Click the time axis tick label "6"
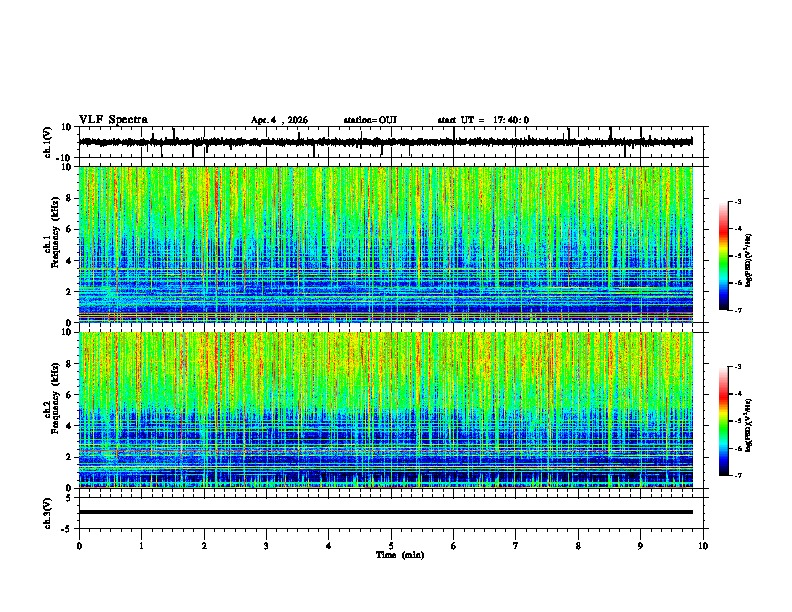The image size is (792, 612). 454,546
